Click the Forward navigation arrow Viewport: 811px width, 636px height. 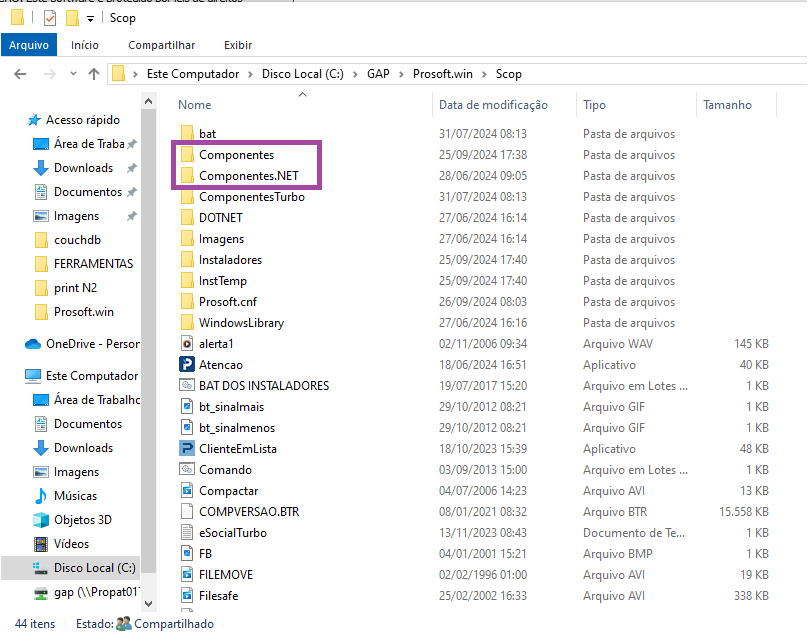pyautogui.click(x=50, y=74)
